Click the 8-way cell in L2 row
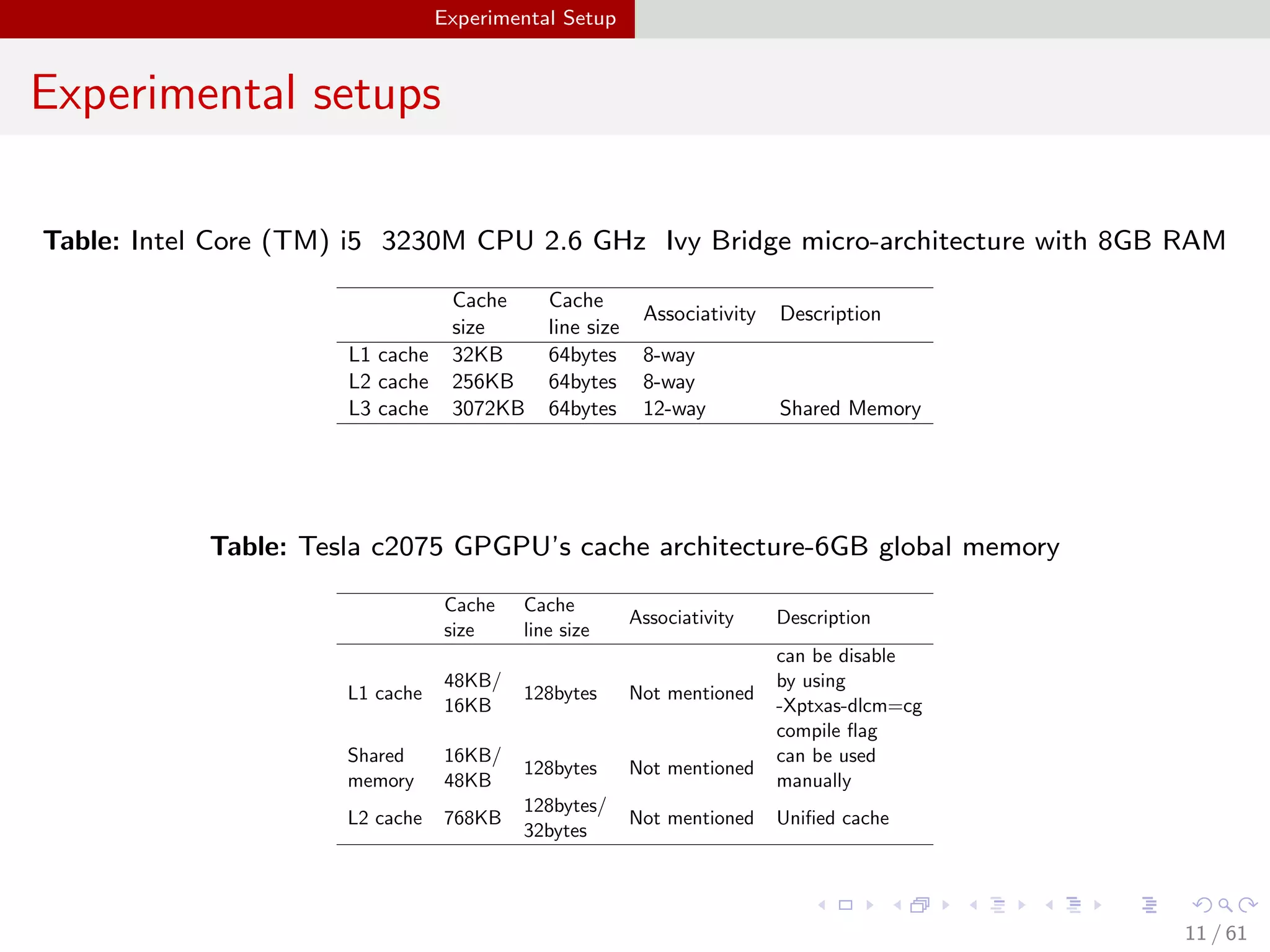The height and width of the screenshot is (952, 1270). click(x=668, y=382)
